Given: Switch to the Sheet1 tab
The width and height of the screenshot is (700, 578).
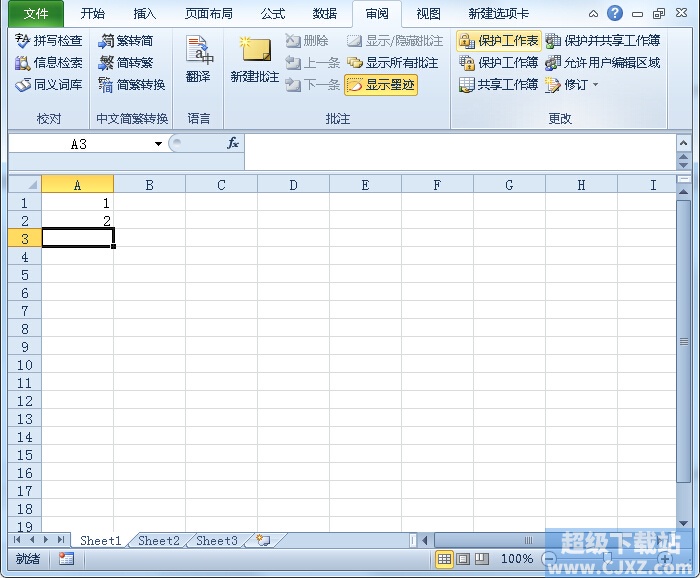Looking at the screenshot, I should [100, 541].
